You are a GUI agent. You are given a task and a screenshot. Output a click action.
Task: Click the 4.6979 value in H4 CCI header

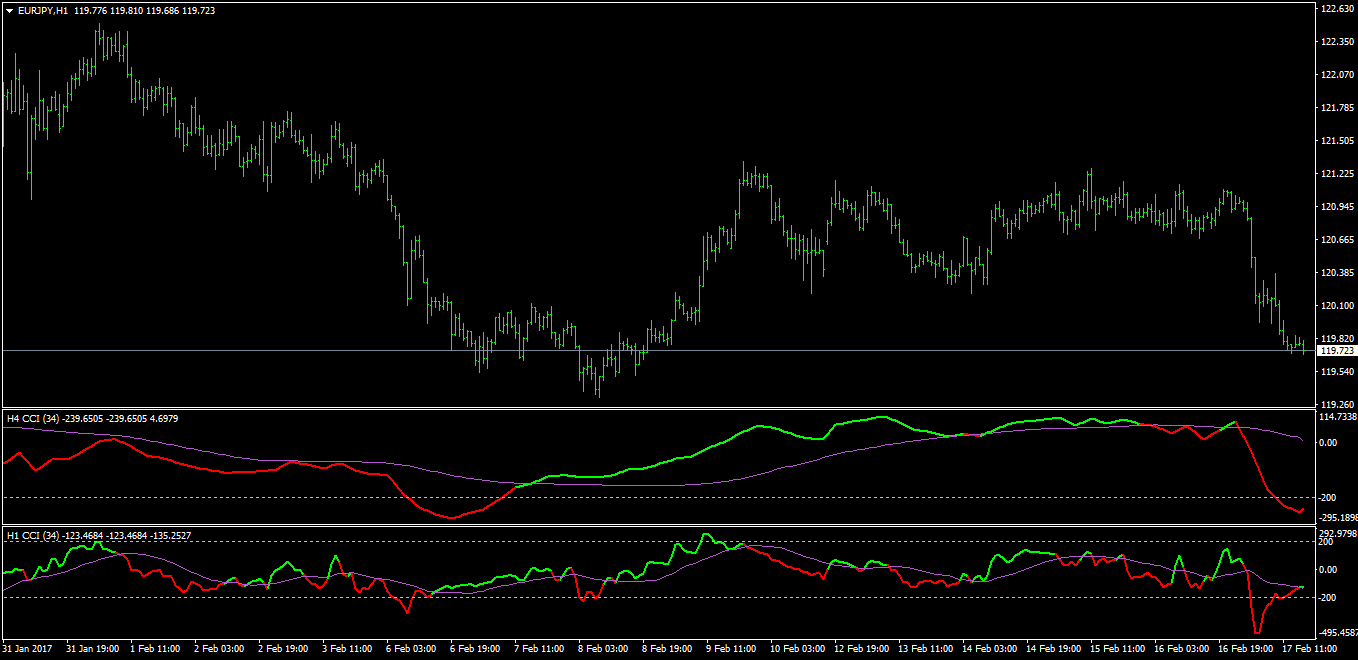(x=166, y=418)
